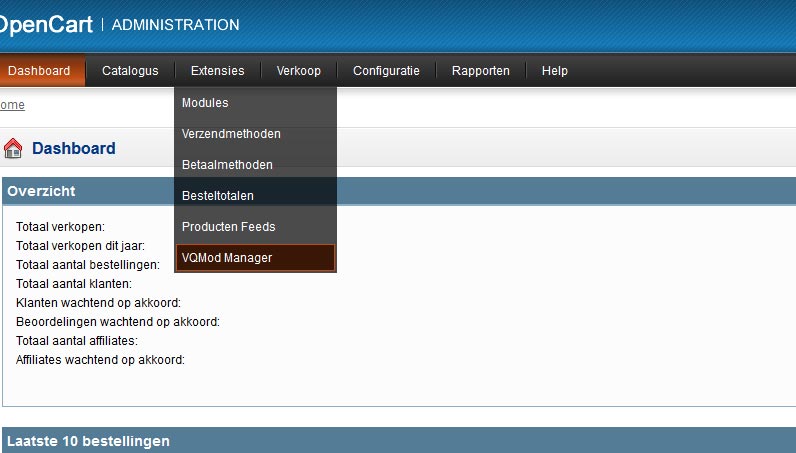Open the Catalogus menu
The height and width of the screenshot is (453, 796).
(x=130, y=71)
